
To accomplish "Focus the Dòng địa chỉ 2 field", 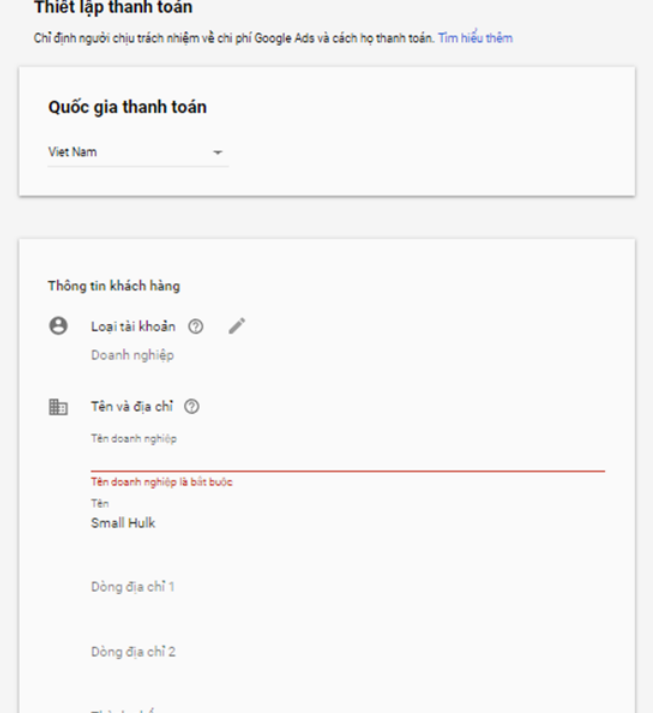I will click(x=348, y=652).
